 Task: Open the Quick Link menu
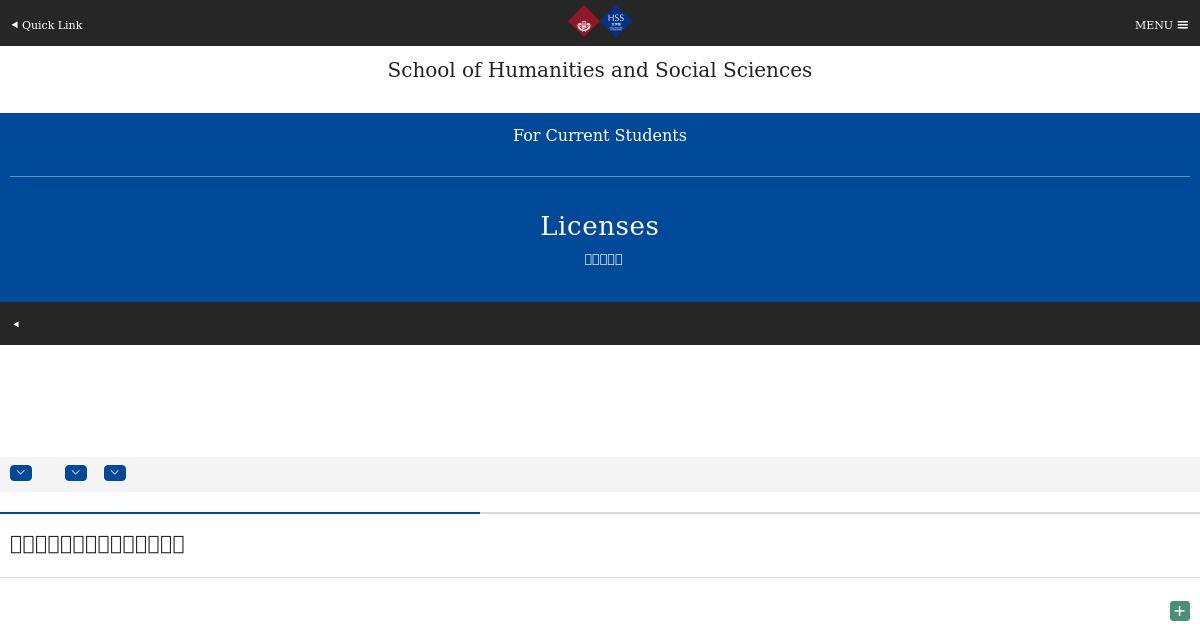(x=47, y=25)
